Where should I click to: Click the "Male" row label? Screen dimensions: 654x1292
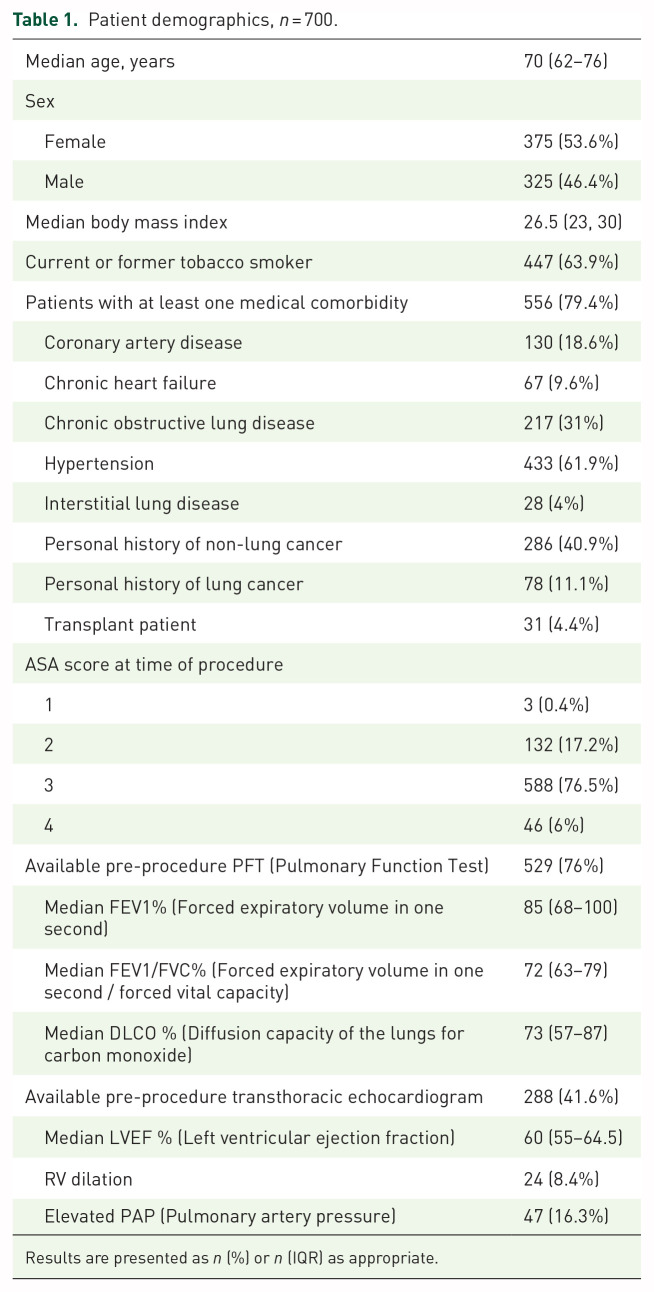tap(64, 182)
